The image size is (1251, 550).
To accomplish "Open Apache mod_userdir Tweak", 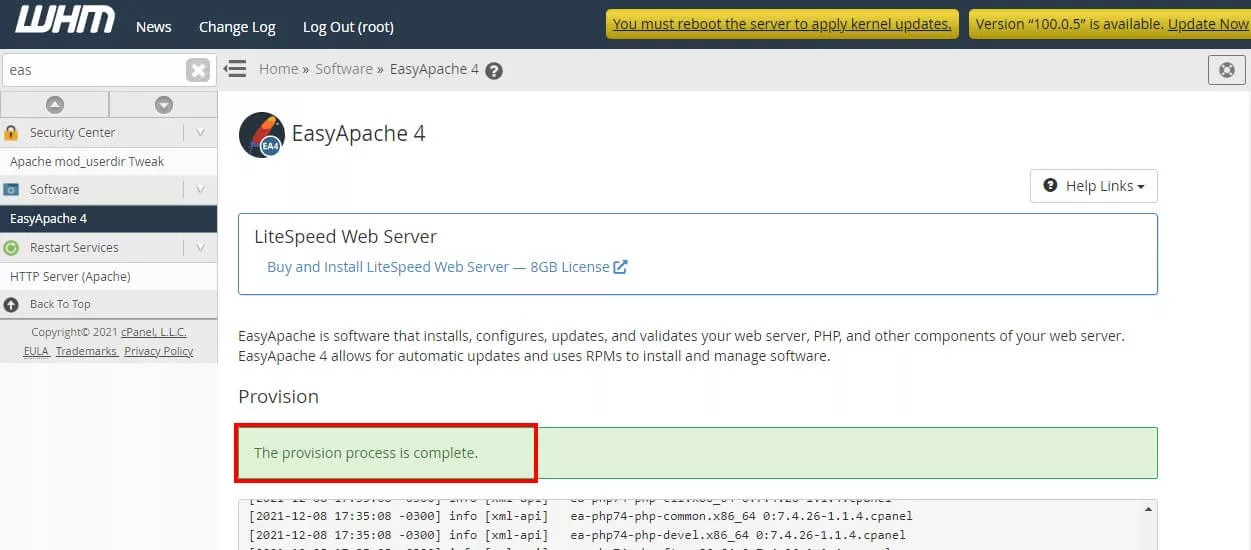I will [87, 161].
